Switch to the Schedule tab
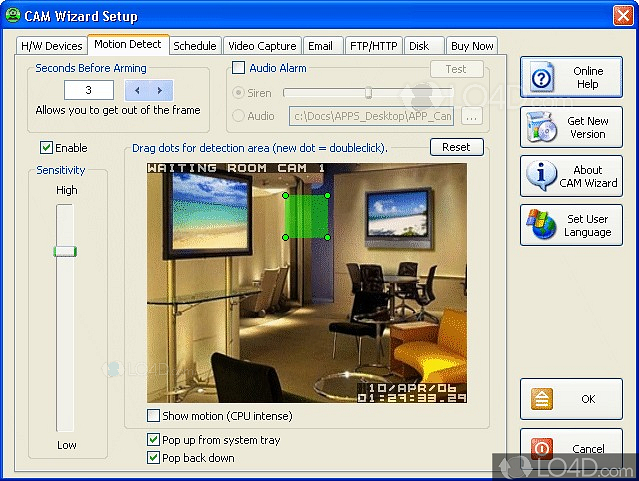 coord(195,46)
